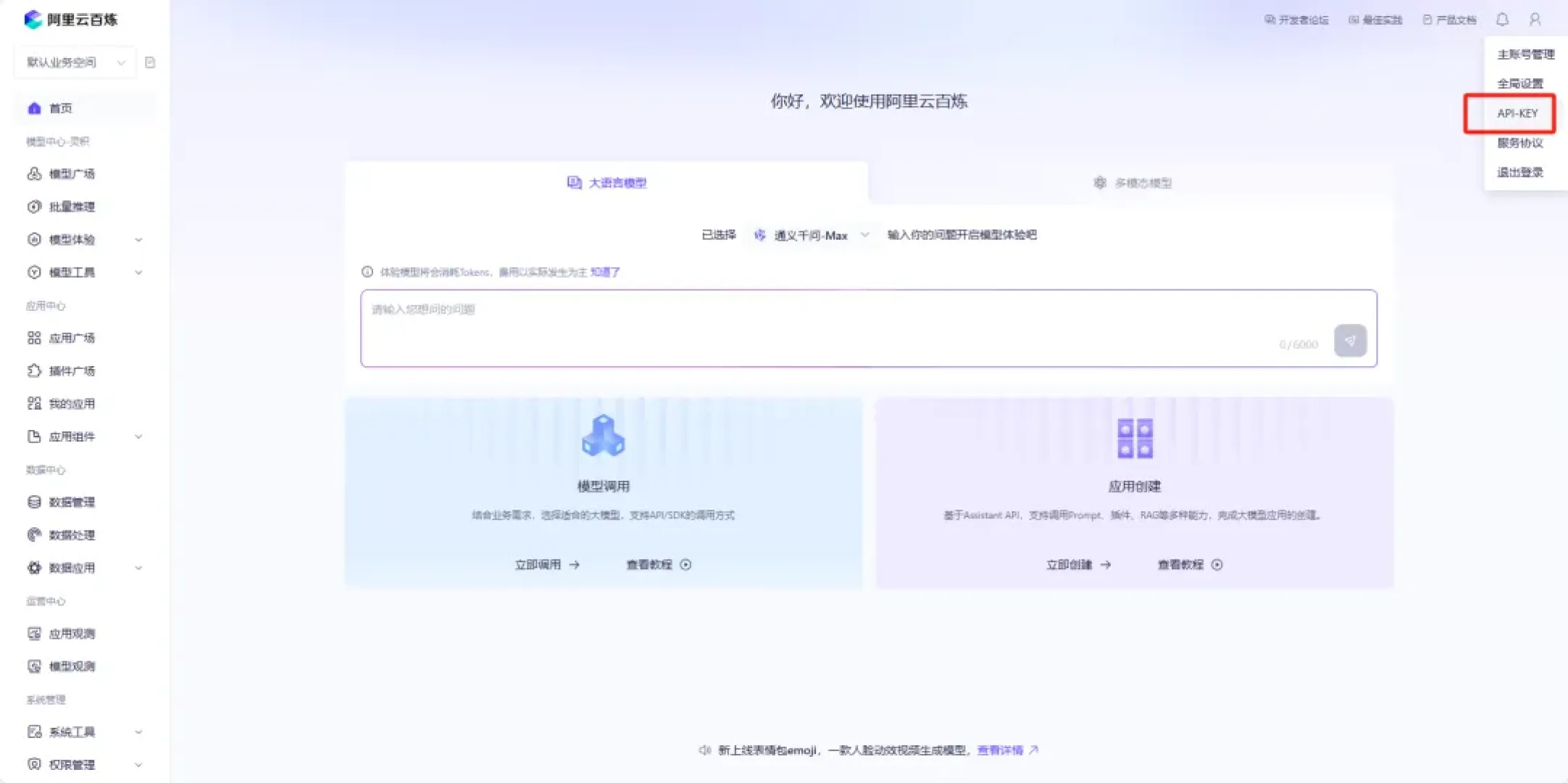Click the 模型调用 cube illustration
This screenshot has width=1568, height=783.
click(x=603, y=436)
